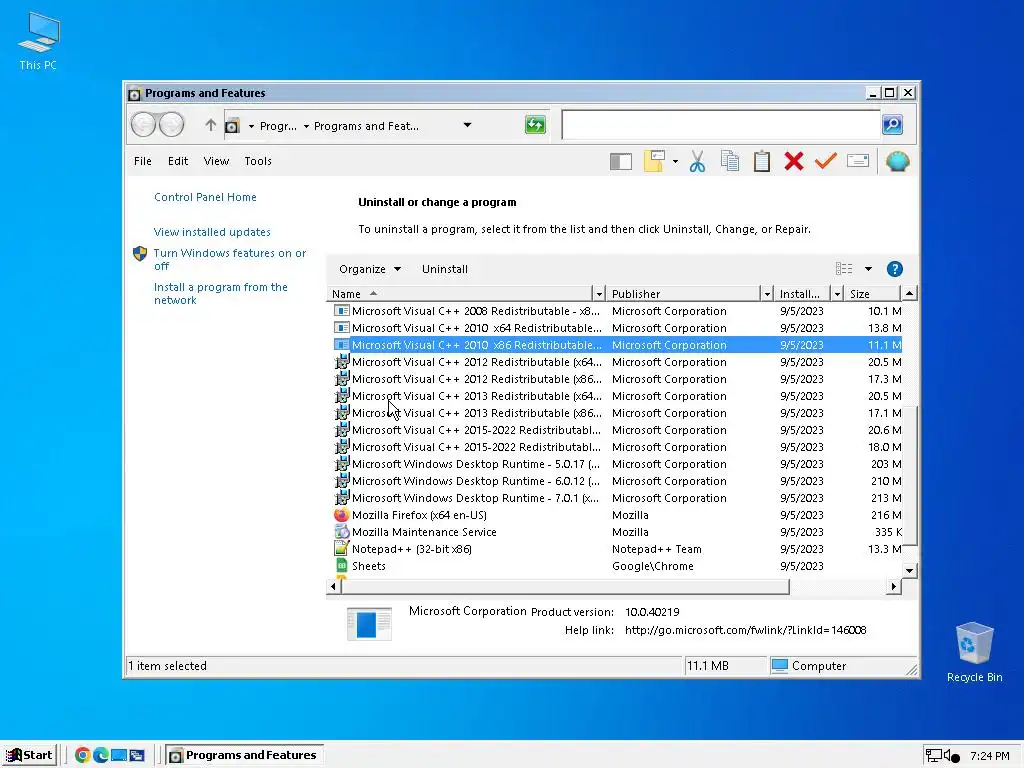This screenshot has width=1024, height=768.
Task: Expand the Organize dropdown menu
Action: (370, 269)
